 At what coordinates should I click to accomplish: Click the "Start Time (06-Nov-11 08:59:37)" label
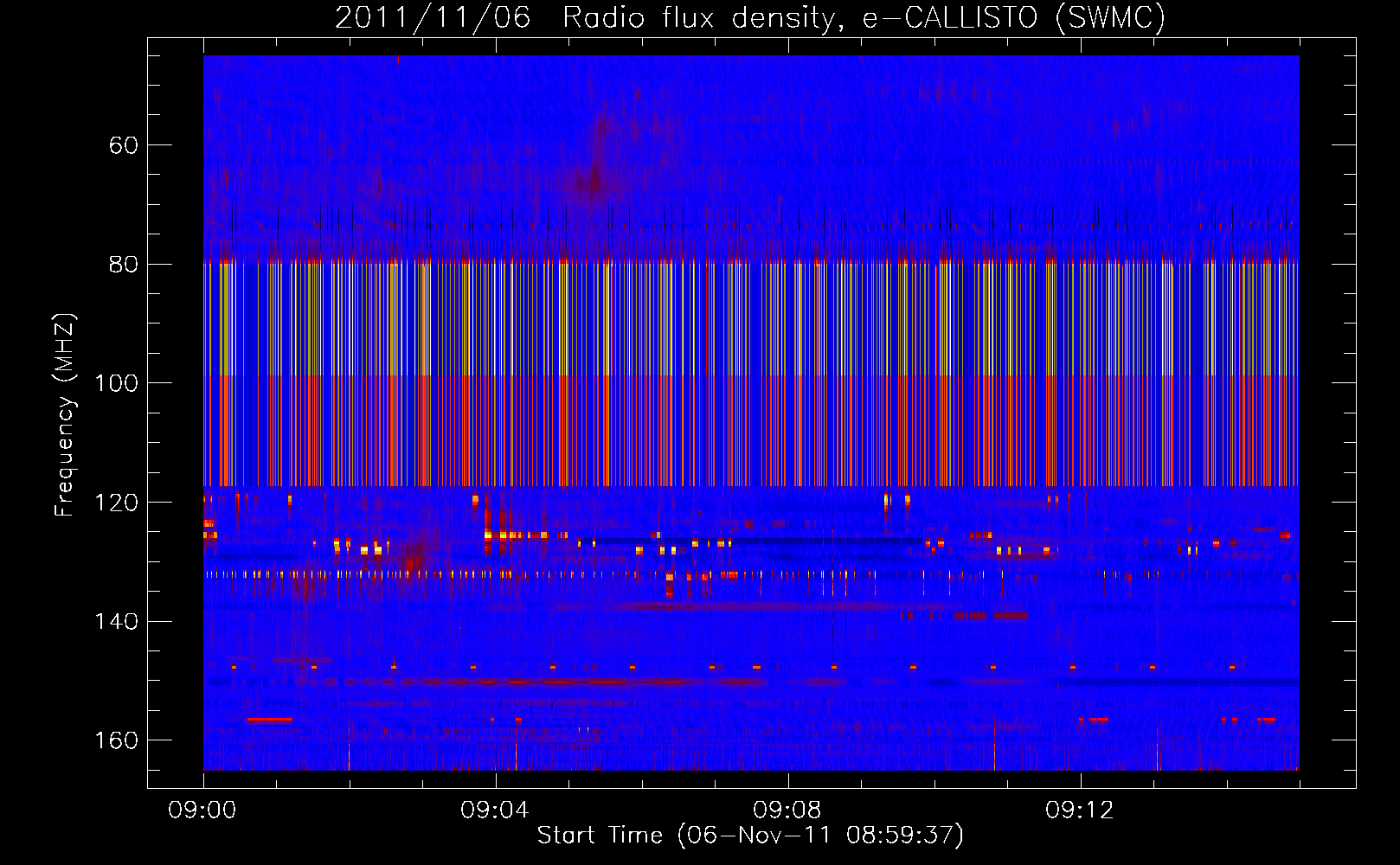750,836
